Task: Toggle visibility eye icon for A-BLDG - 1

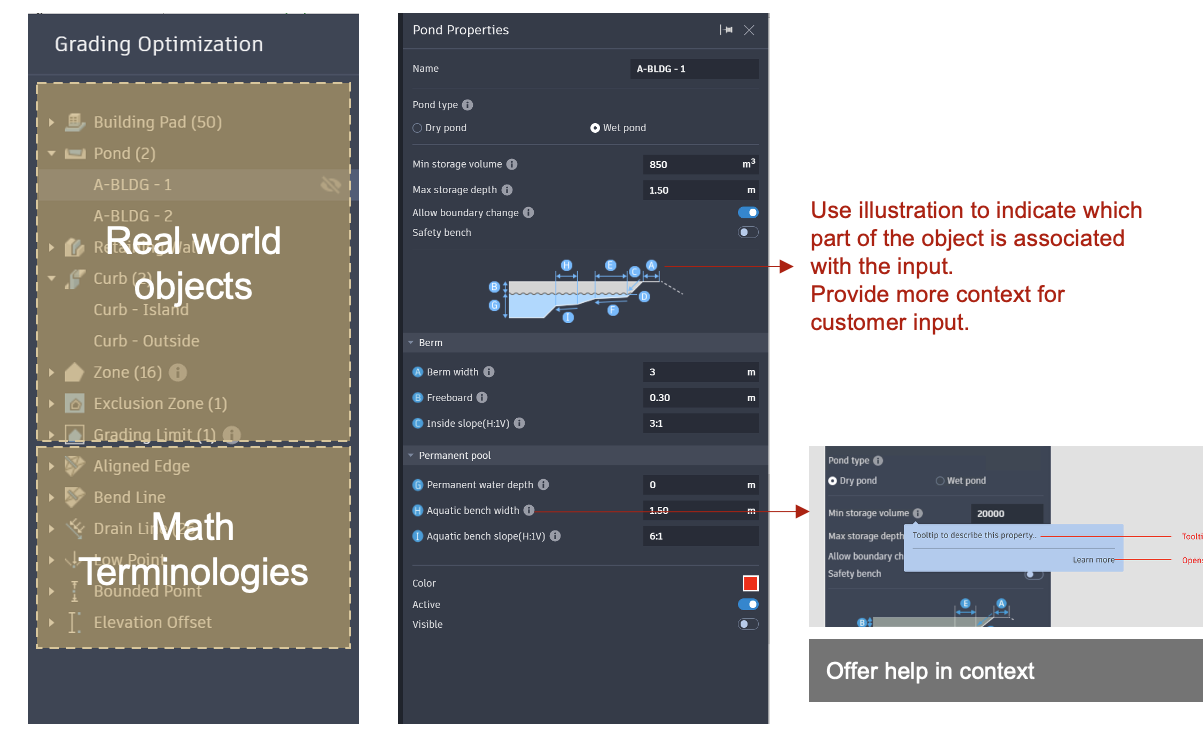Action: [331, 185]
